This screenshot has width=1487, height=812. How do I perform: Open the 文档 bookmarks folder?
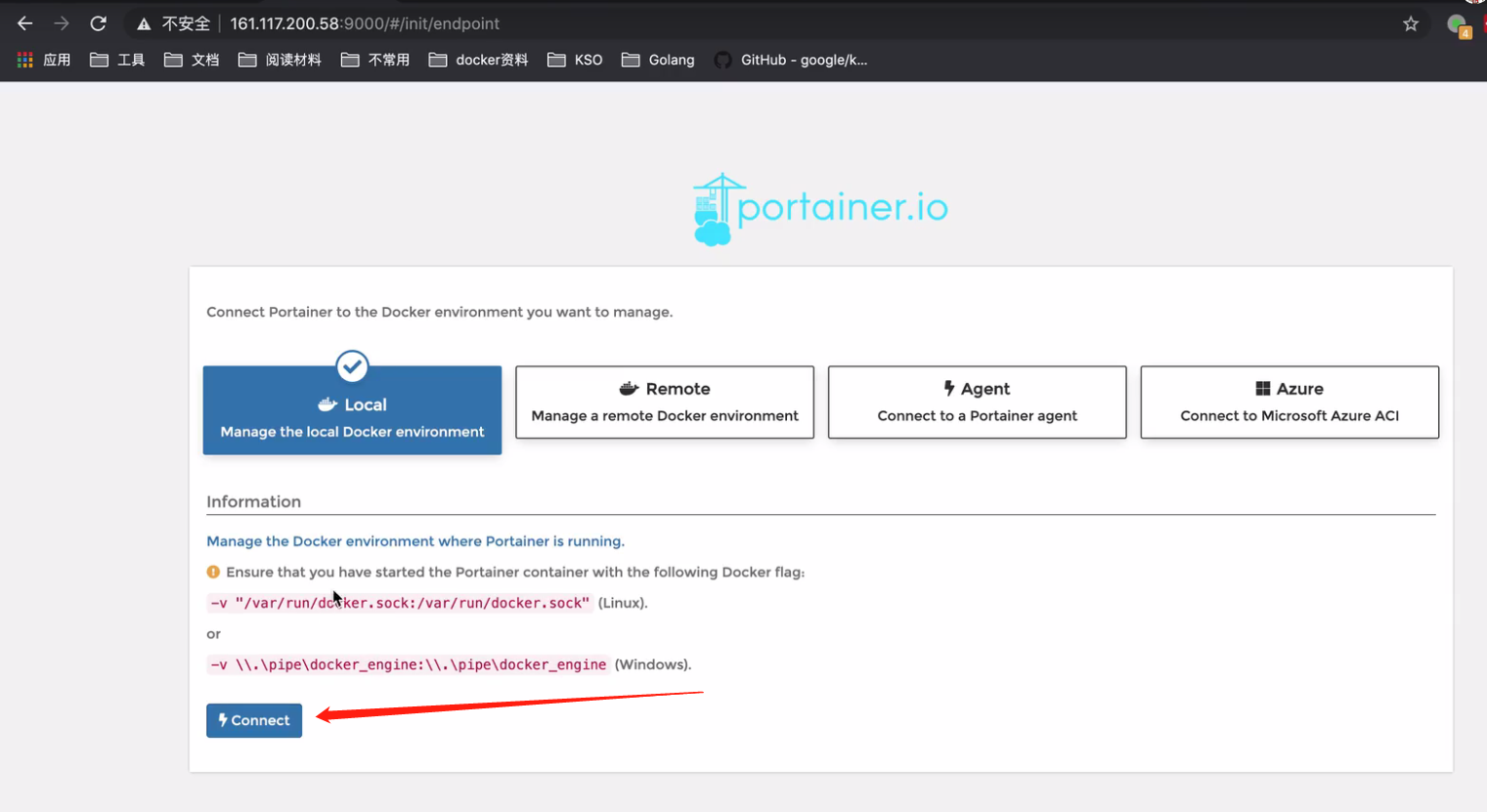point(192,60)
